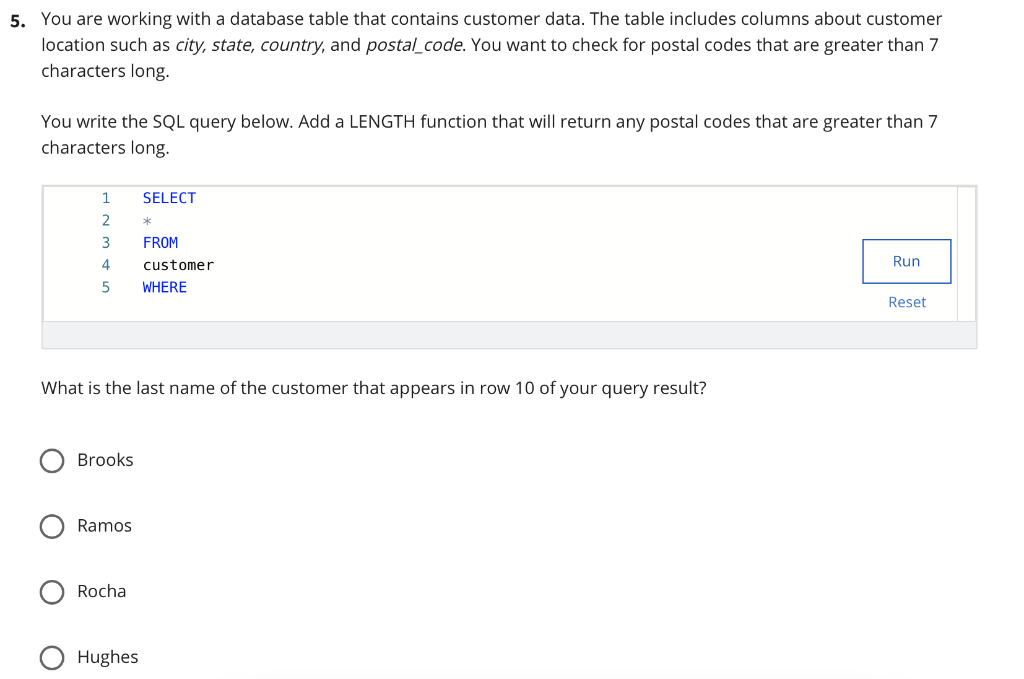The image size is (1024, 679).
Task: Click the FROM keyword on line 3
Action: click(160, 242)
